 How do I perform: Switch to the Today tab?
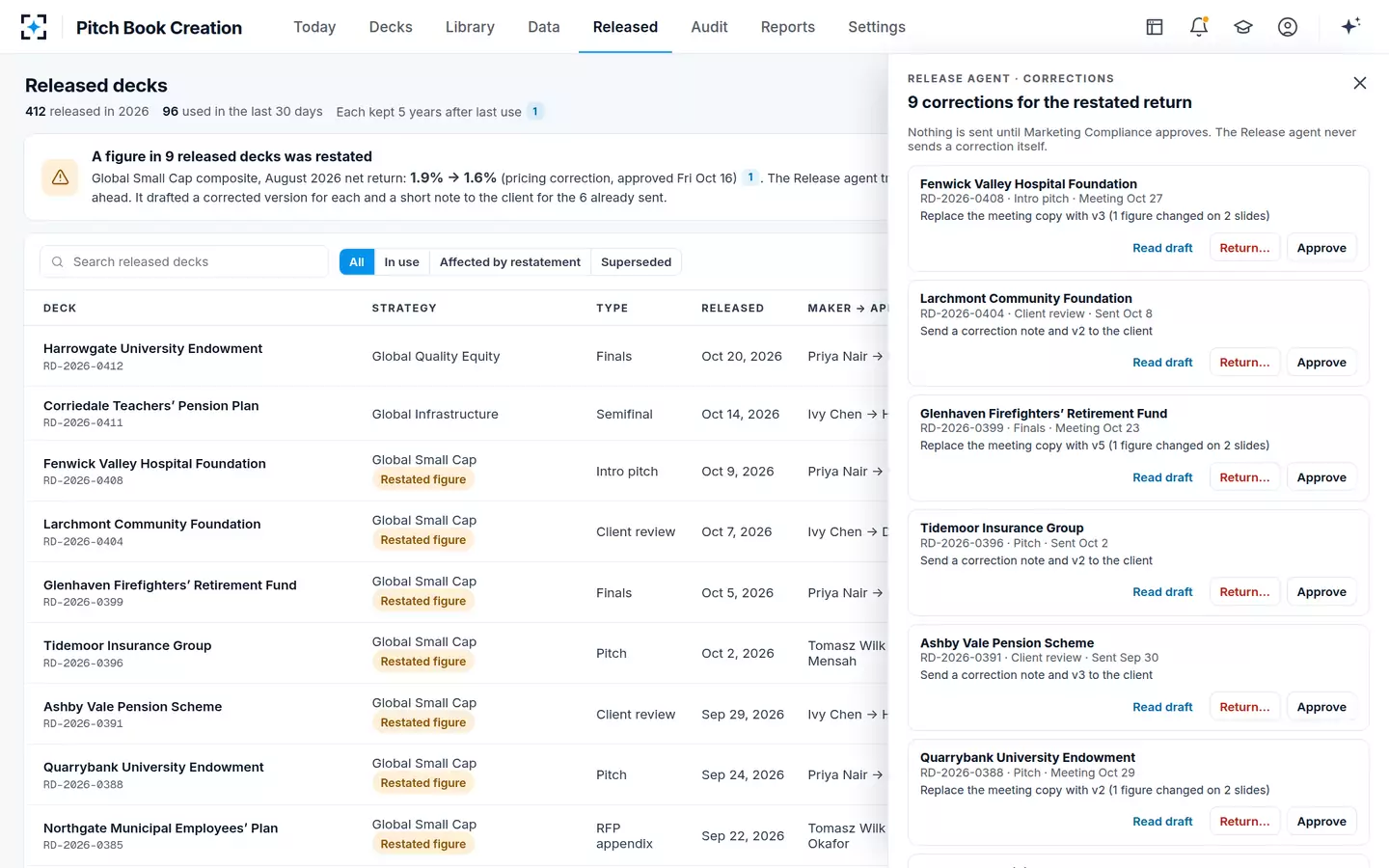point(314,27)
